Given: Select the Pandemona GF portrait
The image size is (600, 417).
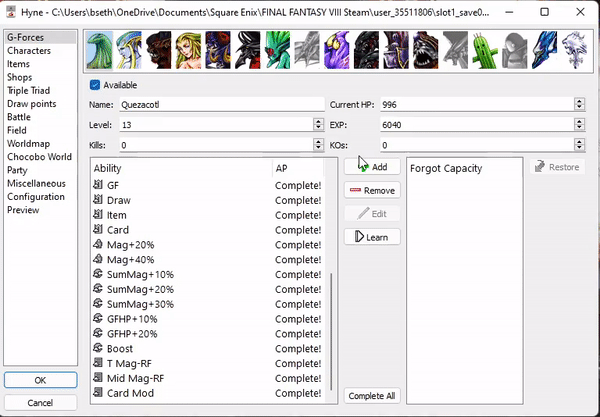Looking at the screenshot, I should tap(337, 50).
